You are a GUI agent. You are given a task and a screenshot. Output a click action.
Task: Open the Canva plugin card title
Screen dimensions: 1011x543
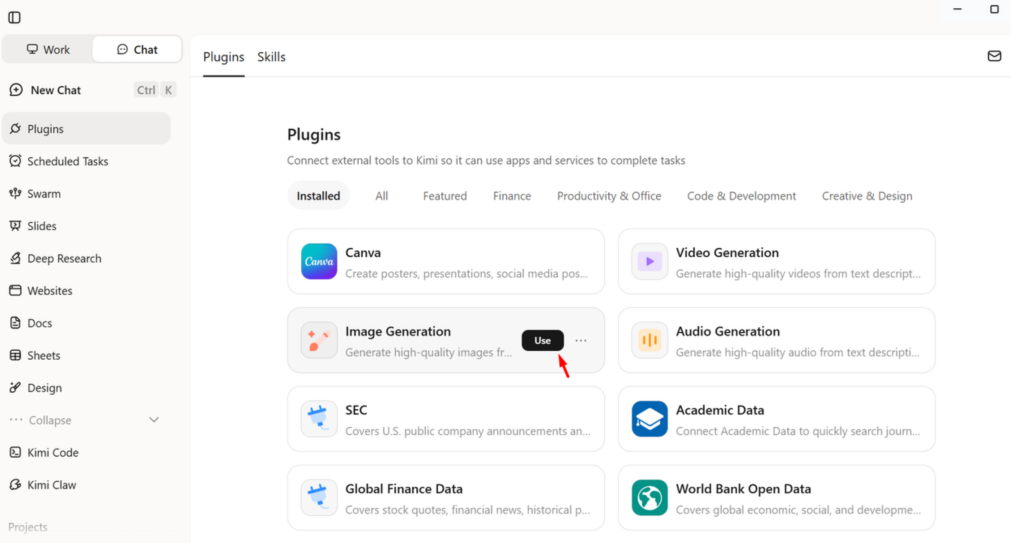pyautogui.click(x=363, y=253)
